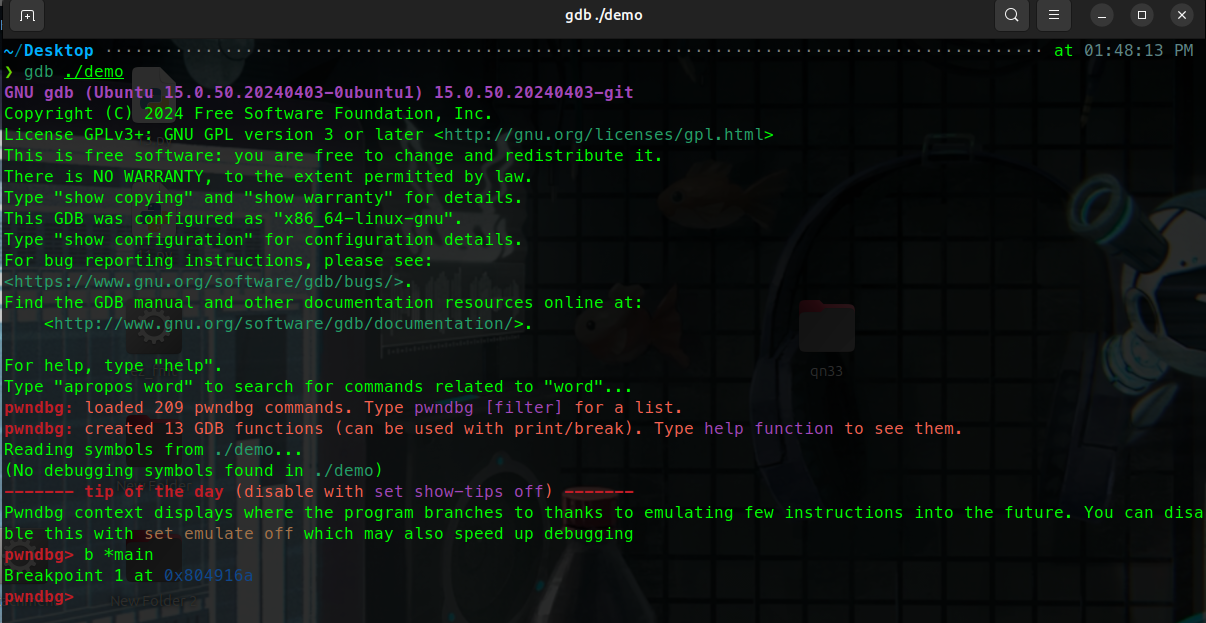Click 'There is NO WARRANTY' line

pyautogui.click(x=269, y=176)
